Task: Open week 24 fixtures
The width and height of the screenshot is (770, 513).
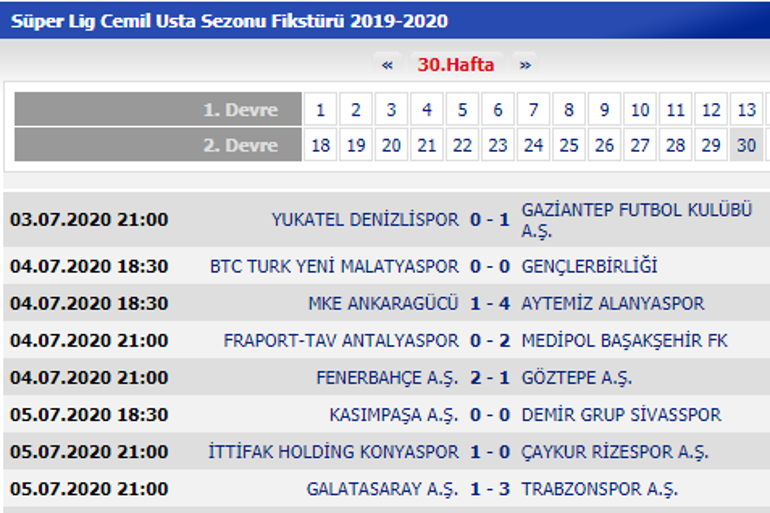Action: pos(533,146)
